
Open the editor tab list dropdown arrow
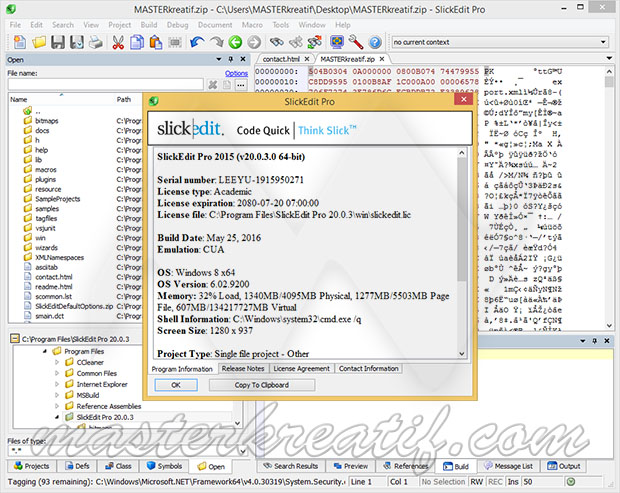click(609, 59)
